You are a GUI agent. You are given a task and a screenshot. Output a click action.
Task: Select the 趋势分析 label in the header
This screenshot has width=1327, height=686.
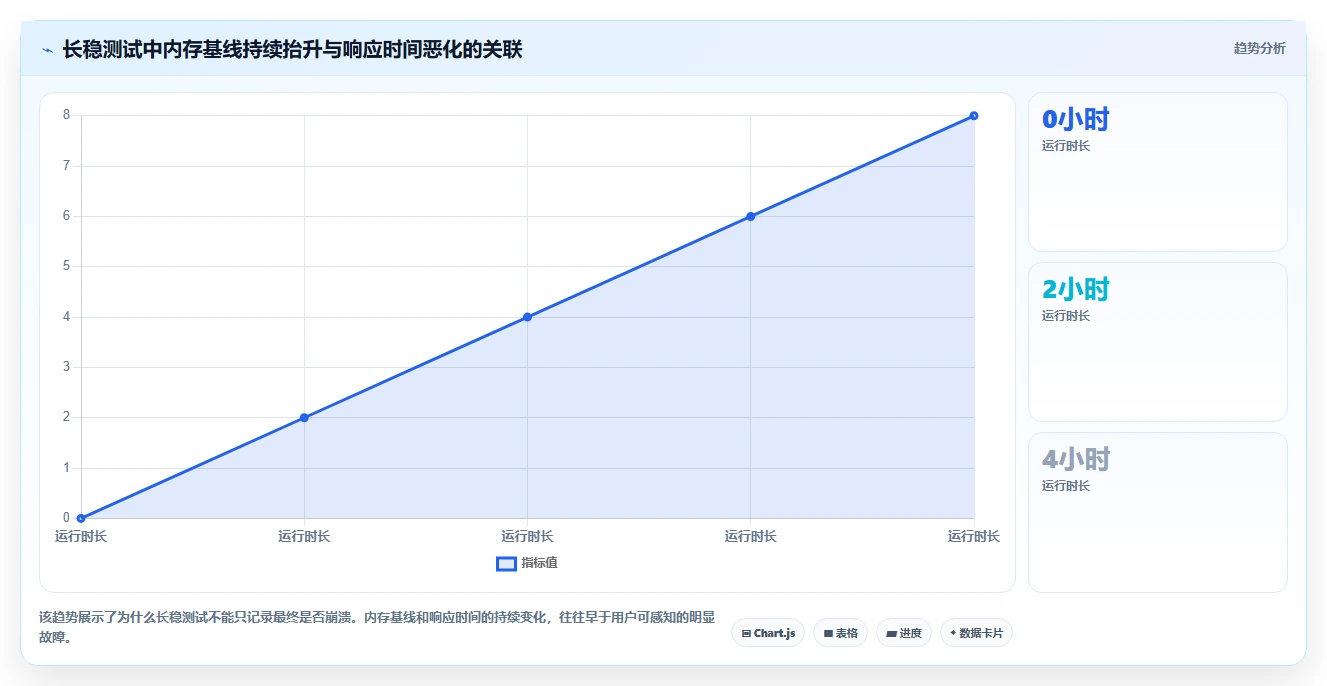click(1259, 48)
